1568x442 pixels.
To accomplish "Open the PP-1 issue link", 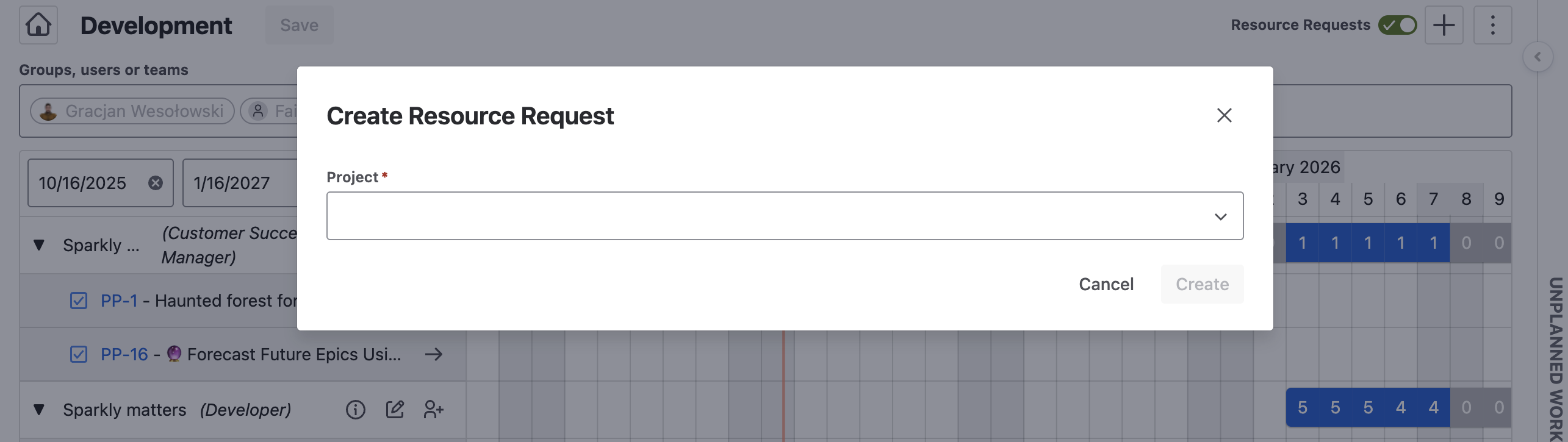I will pyautogui.click(x=119, y=301).
